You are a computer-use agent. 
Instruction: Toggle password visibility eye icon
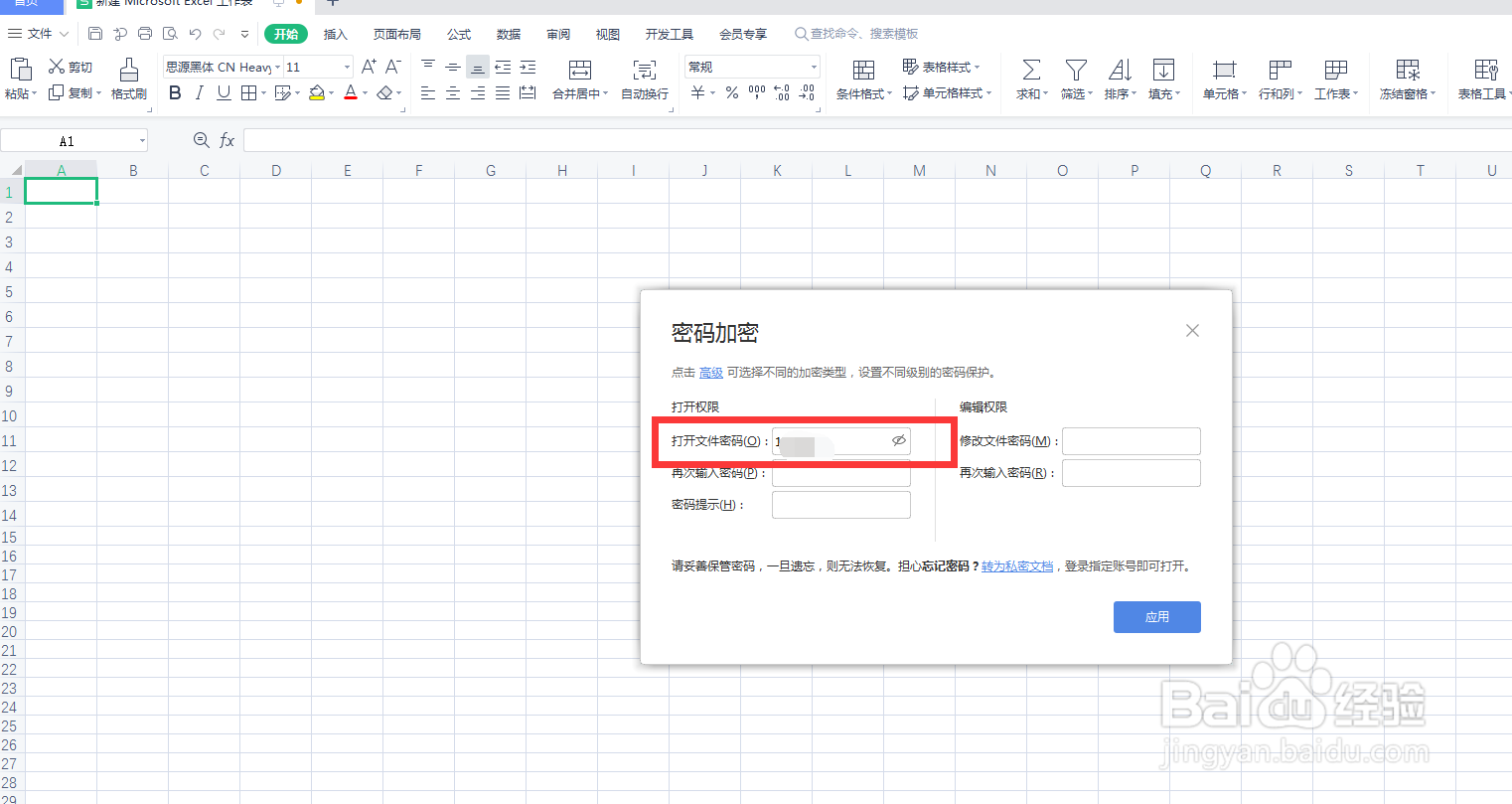[899, 440]
